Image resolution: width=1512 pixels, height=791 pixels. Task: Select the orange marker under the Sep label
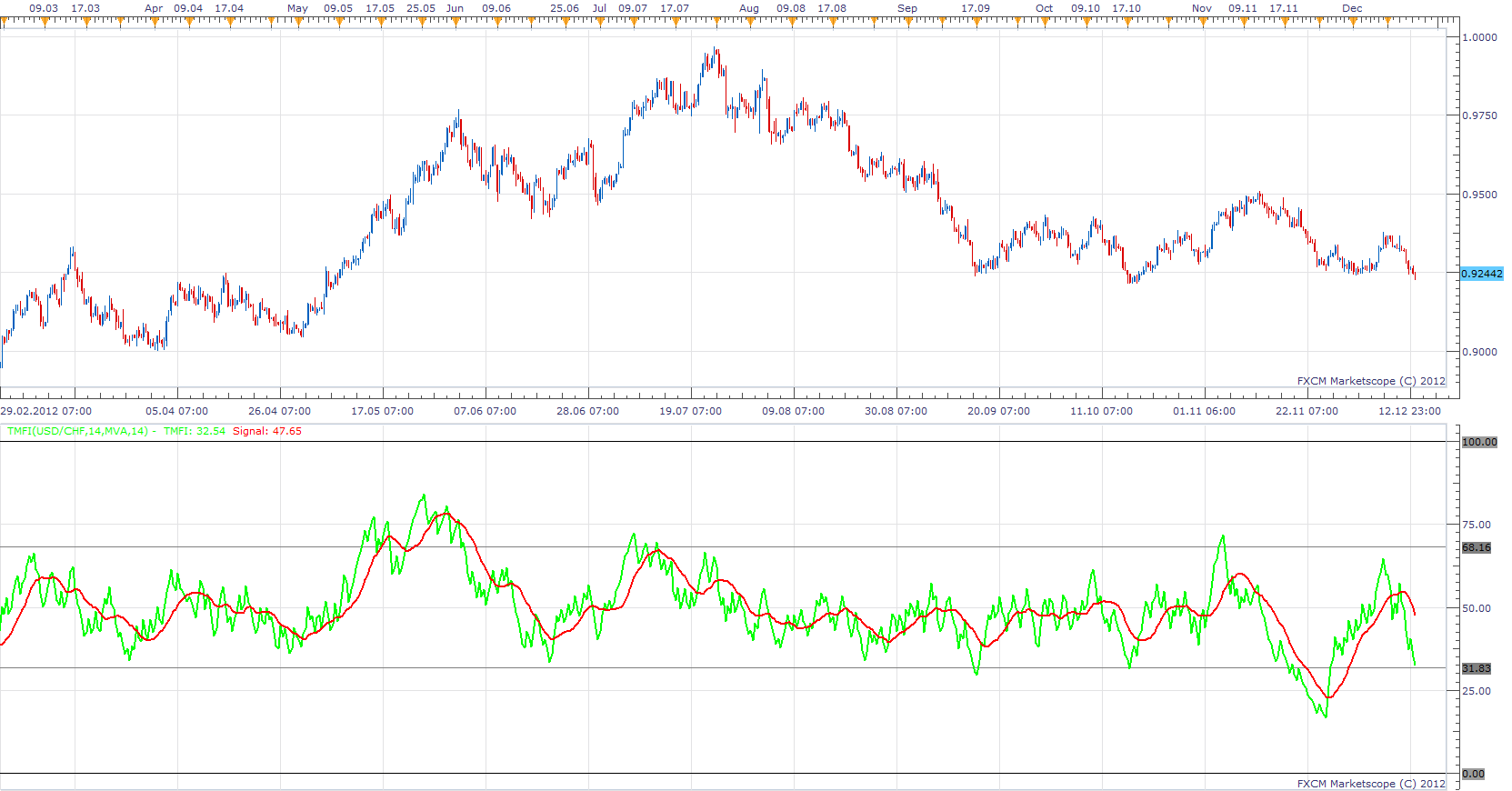pos(906,21)
